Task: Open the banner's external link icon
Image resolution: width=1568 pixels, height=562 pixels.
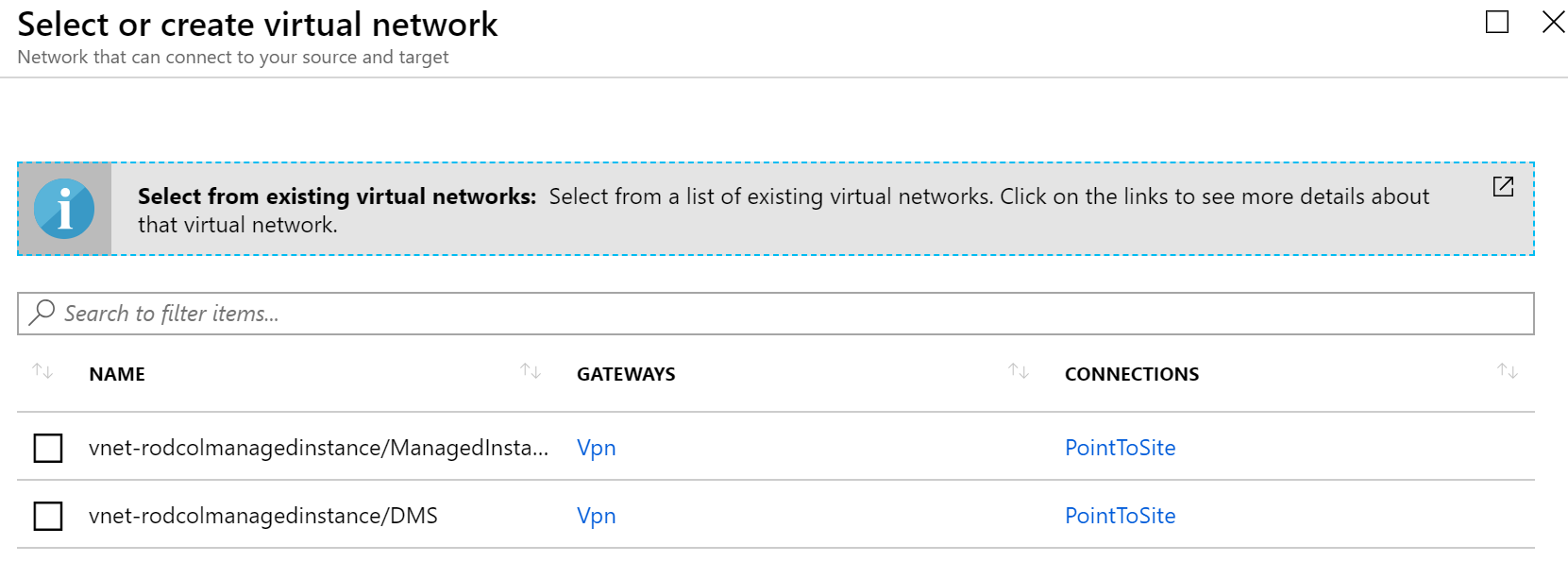Action: 1503,186
